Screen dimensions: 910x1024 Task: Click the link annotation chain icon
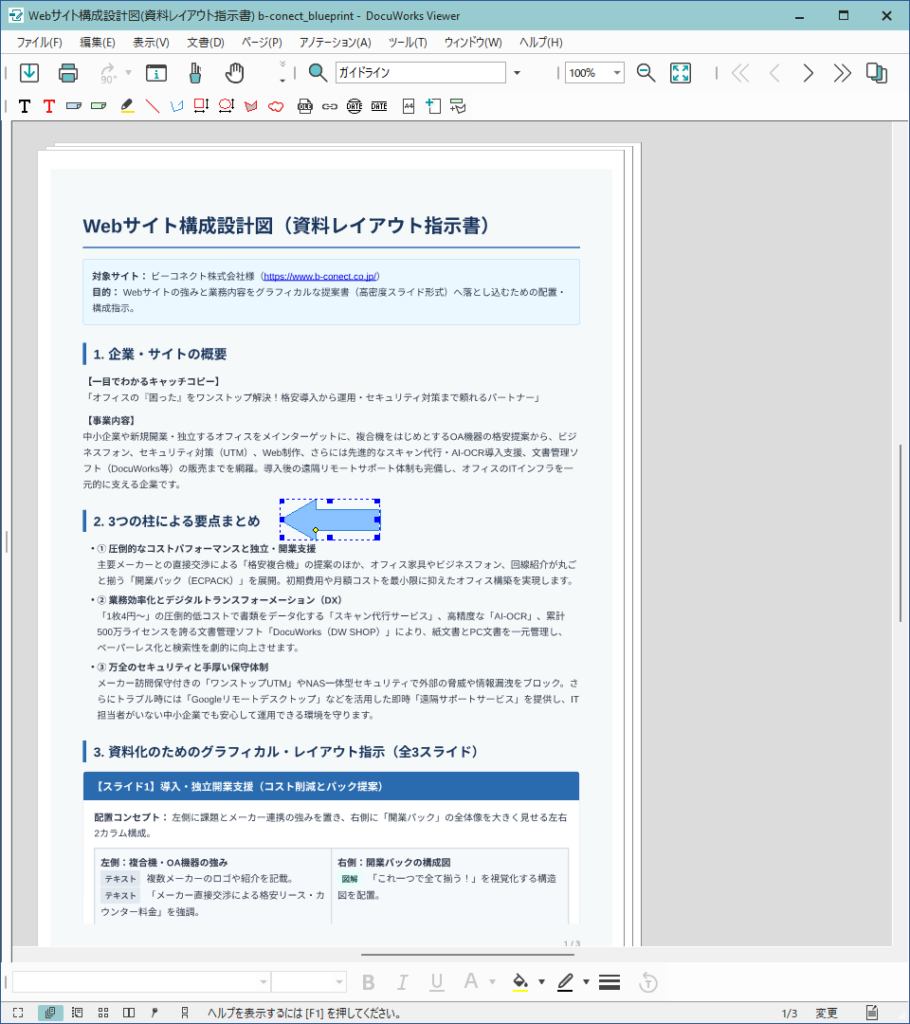(330, 106)
